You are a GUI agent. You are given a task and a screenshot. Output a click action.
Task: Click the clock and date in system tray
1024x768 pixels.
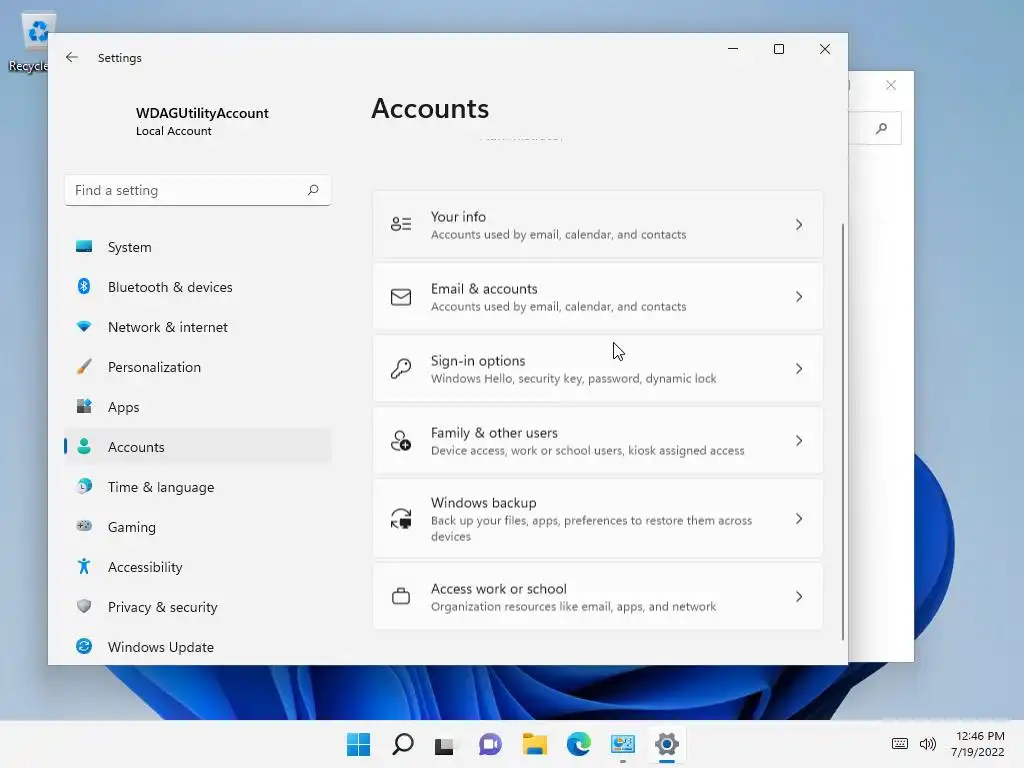pyautogui.click(x=978, y=744)
